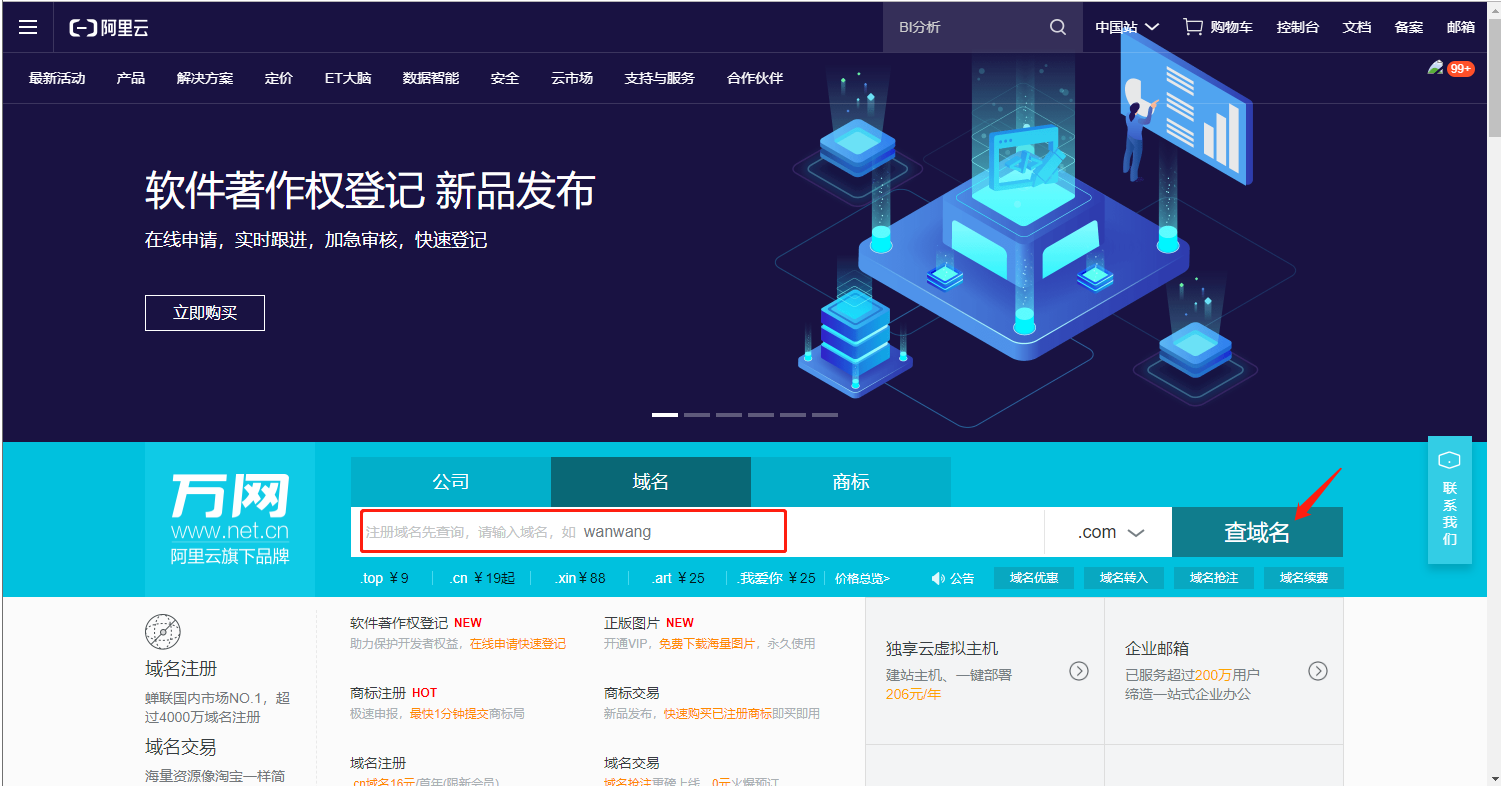The width and height of the screenshot is (1501, 786).
Task: Open 解决方案 menu
Action: click(x=205, y=78)
